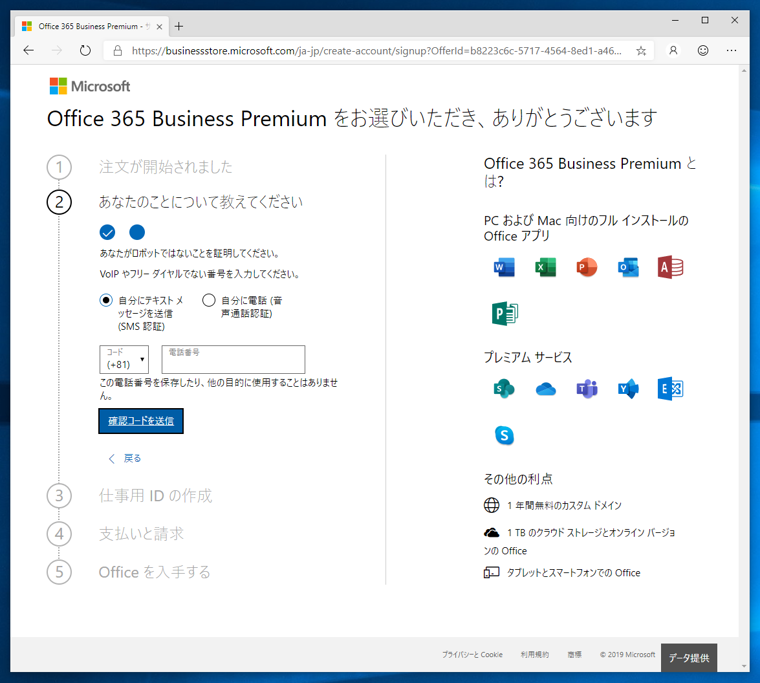760x683 pixels.
Task: Click step 1 circle 注文が開始されました
Action: 59,167
